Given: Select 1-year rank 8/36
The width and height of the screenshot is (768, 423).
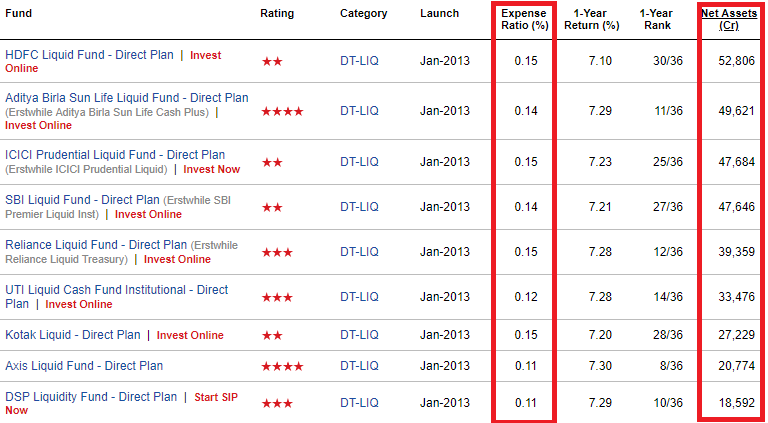Looking at the screenshot, I should (671, 366).
